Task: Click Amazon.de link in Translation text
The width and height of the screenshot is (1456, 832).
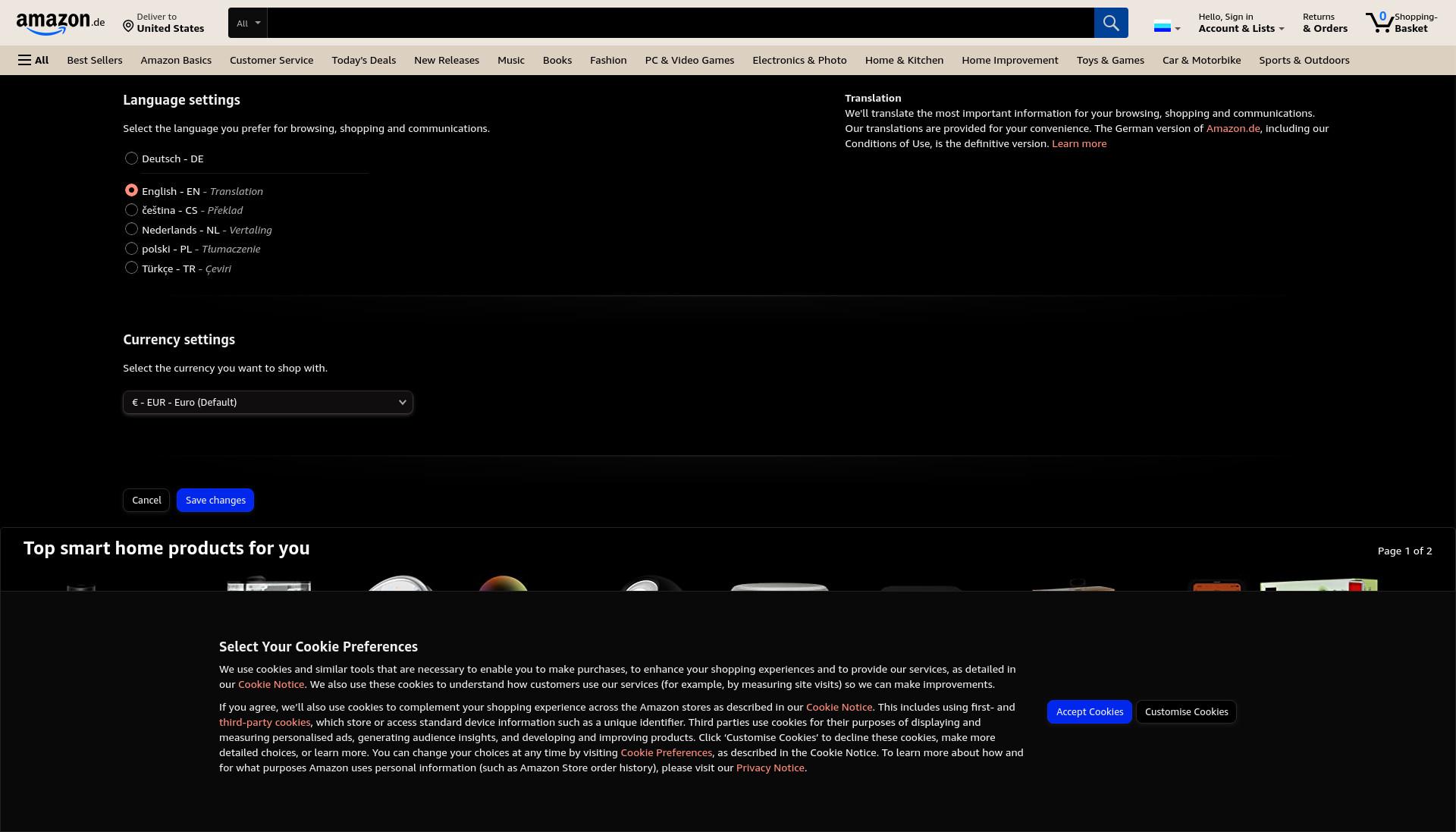Action: coord(1233,128)
